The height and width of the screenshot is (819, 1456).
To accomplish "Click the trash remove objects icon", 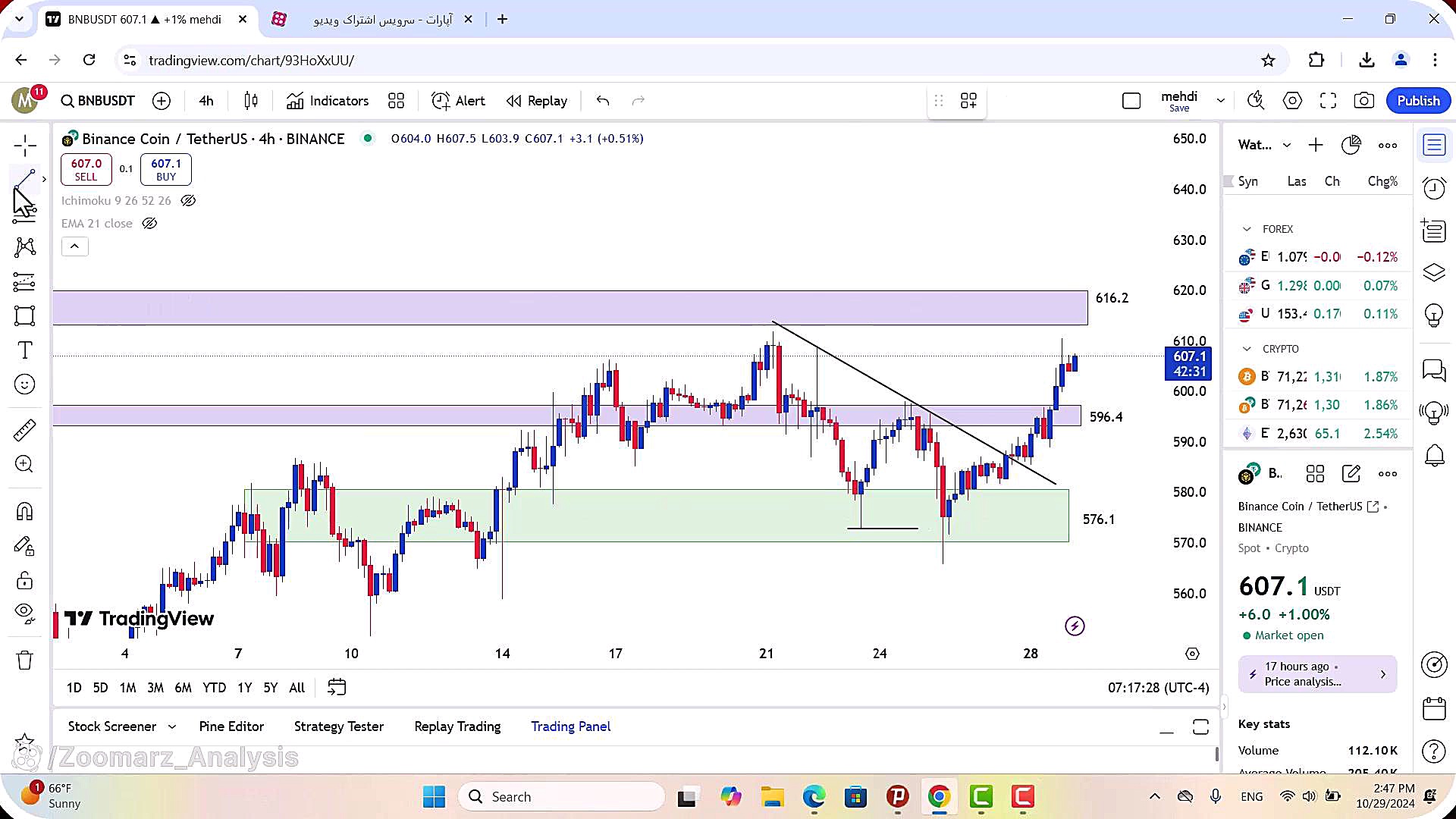I will 24,660.
